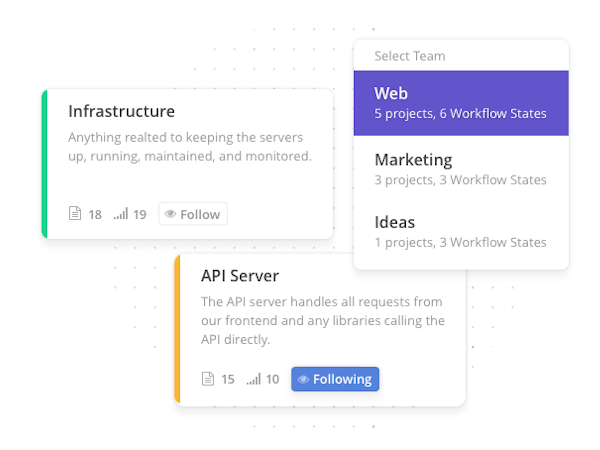Click green color bar on Infrastructure card

[44, 164]
